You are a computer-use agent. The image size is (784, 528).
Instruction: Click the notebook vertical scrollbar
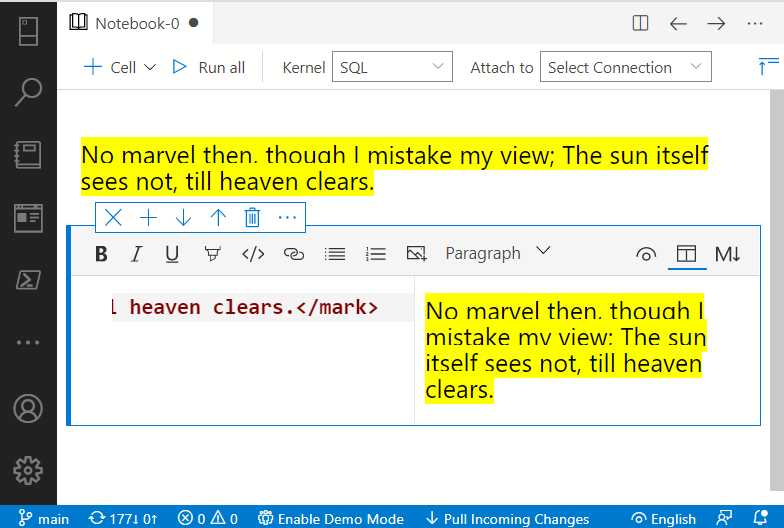(x=777, y=290)
